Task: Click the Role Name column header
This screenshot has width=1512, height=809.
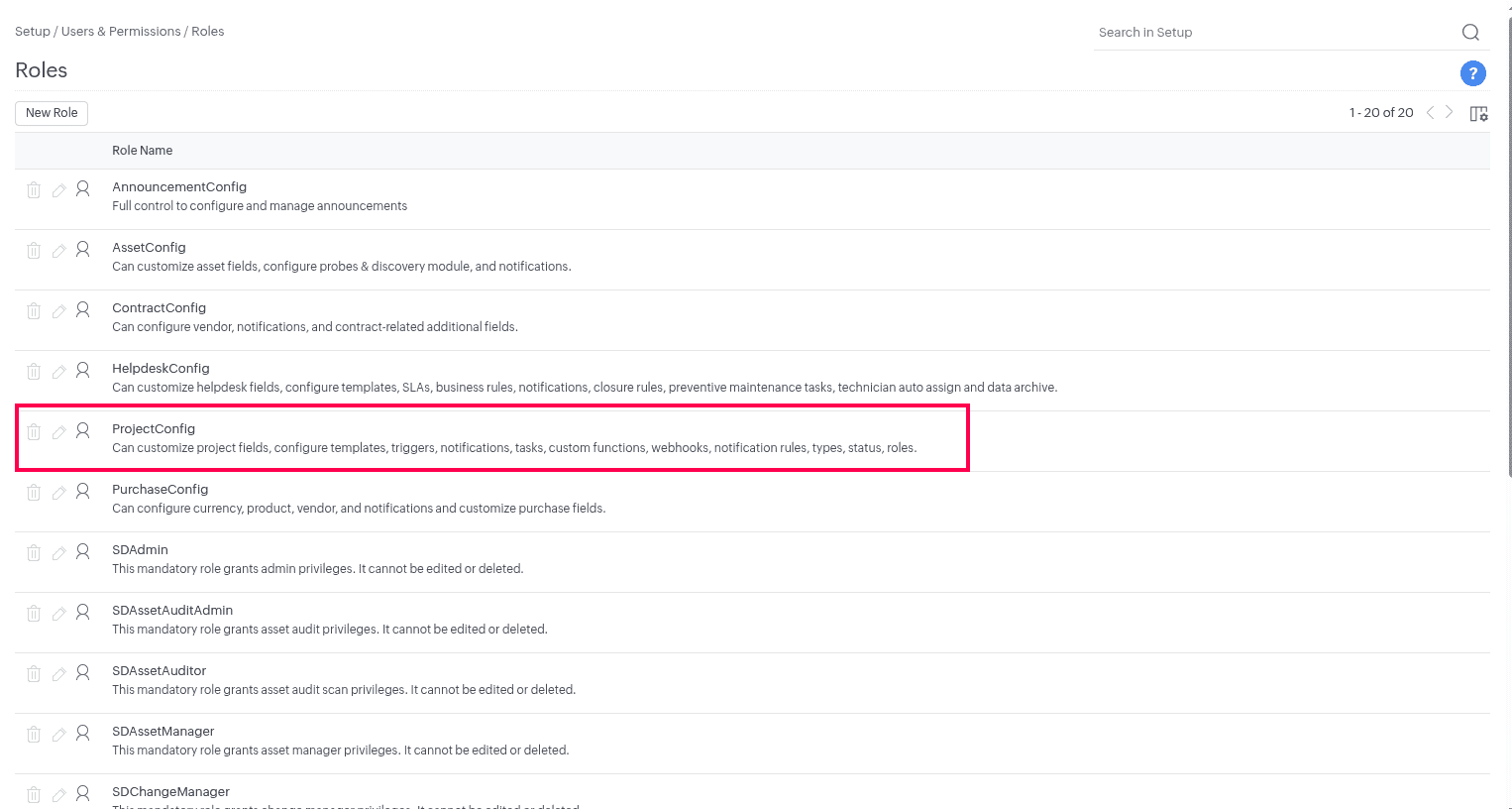Action: coord(142,151)
